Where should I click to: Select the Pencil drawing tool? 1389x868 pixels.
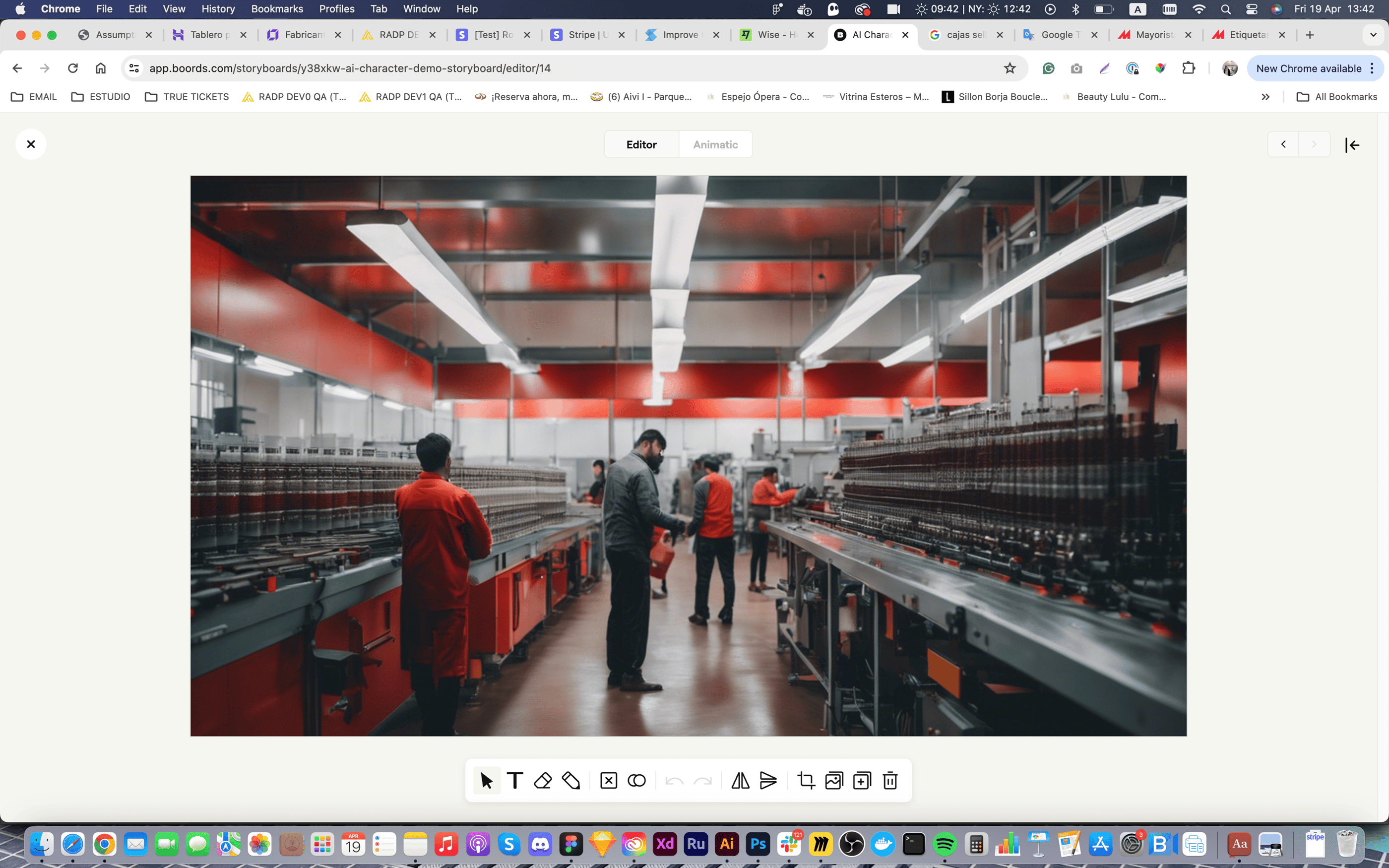(571, 781)
